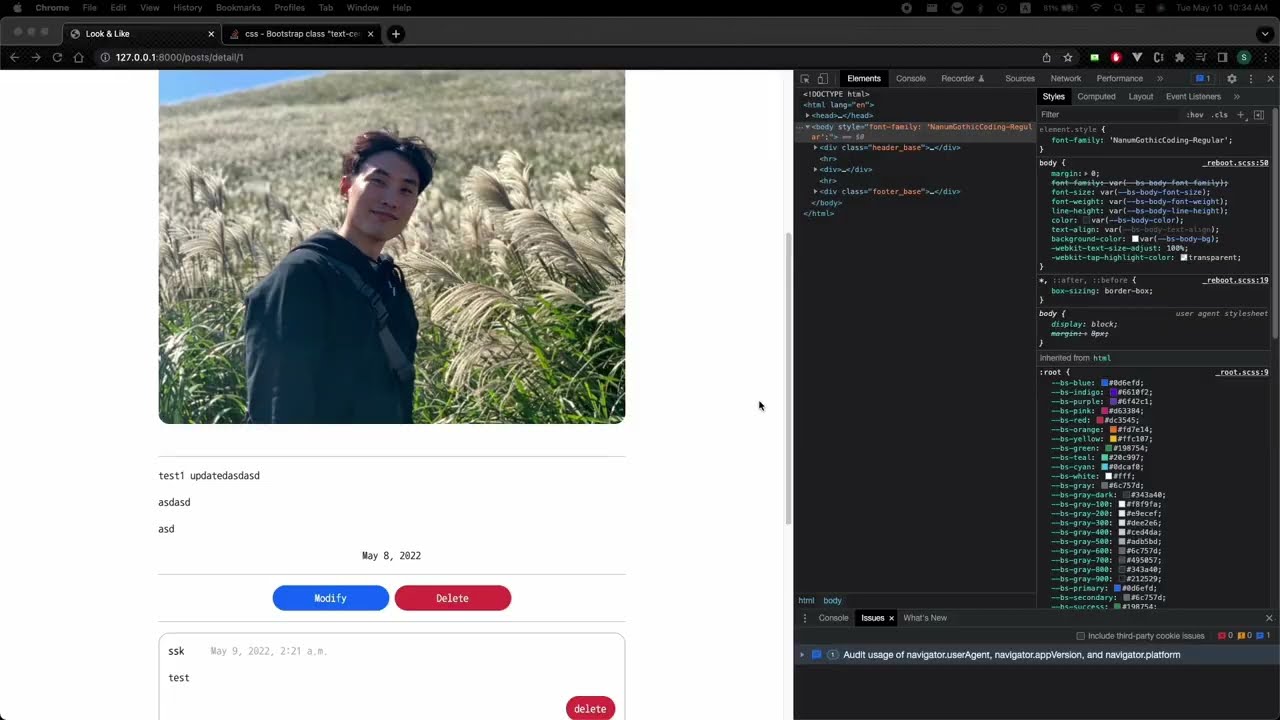Open the share icon in the address bar
Screen dimensions: 1280x720
point(1046,57)
